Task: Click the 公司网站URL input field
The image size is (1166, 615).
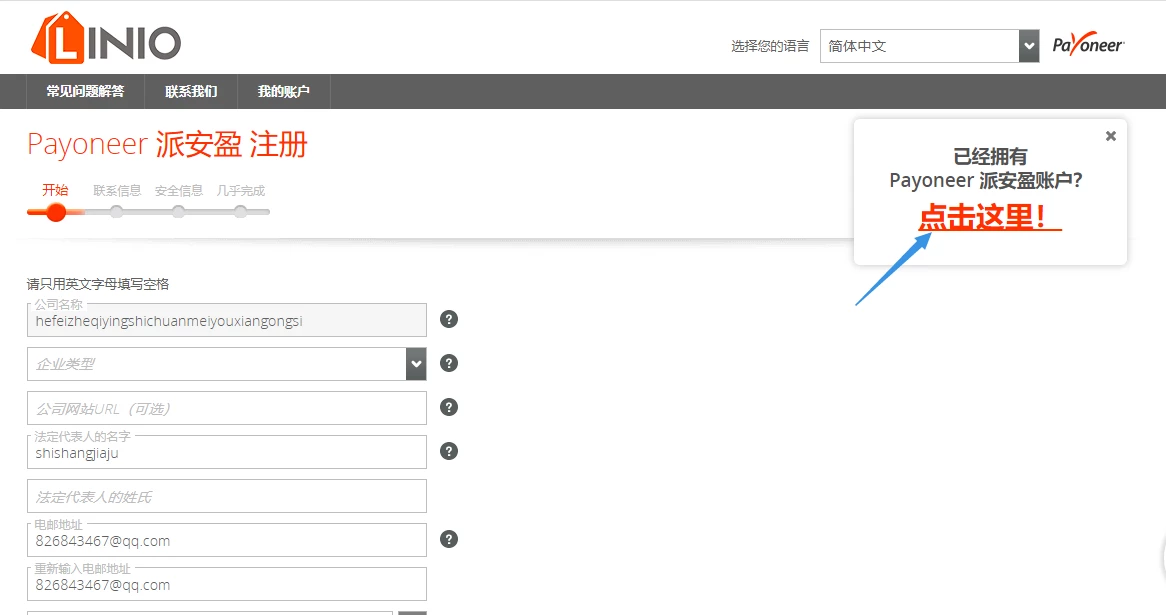Action: click(x=227, y=408)
